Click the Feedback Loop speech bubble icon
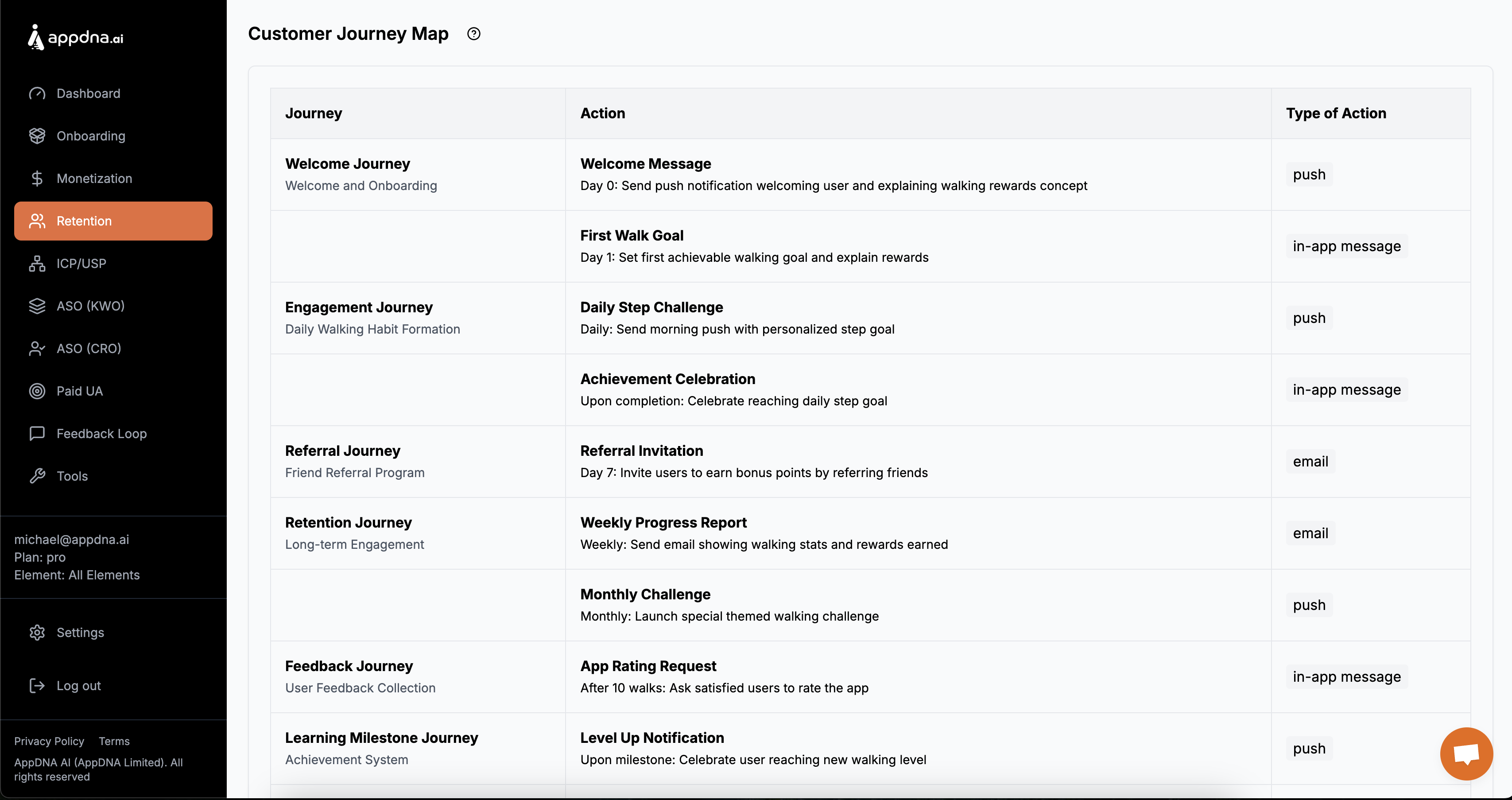This screenshot has width=1512, height=800. pyautogui.click(x=37, y=434)
